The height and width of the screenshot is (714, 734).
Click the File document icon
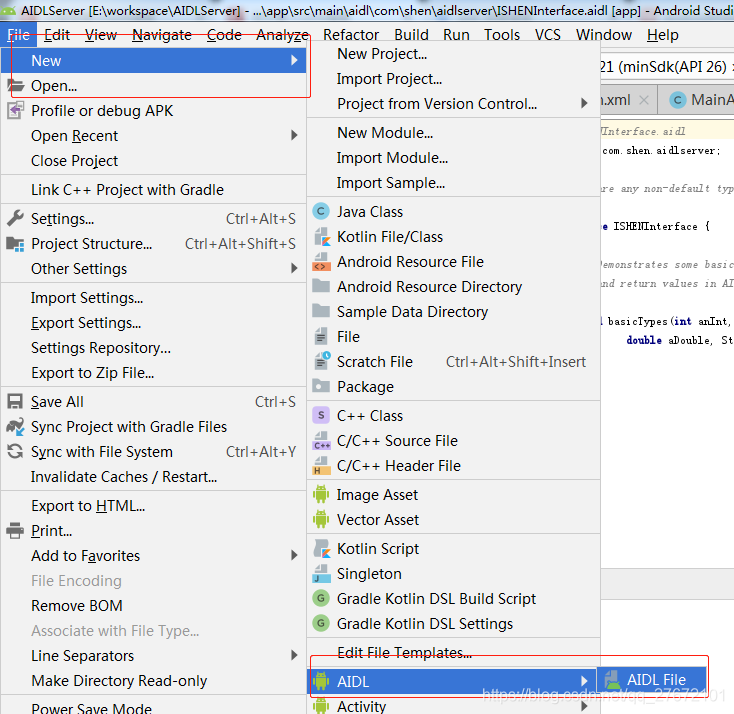(321, 337)
